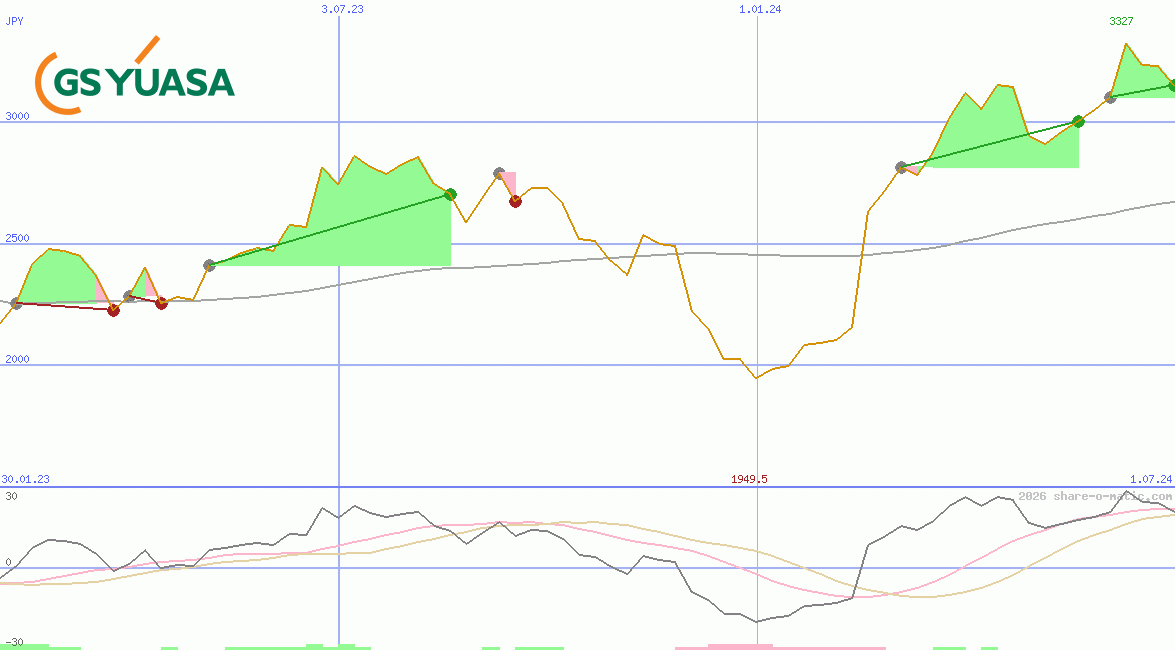This screenshot has height=650, width=1175.
Task: Select the 30.01.23 start date label
Action: pyautogui.click(x=25, y=480)
